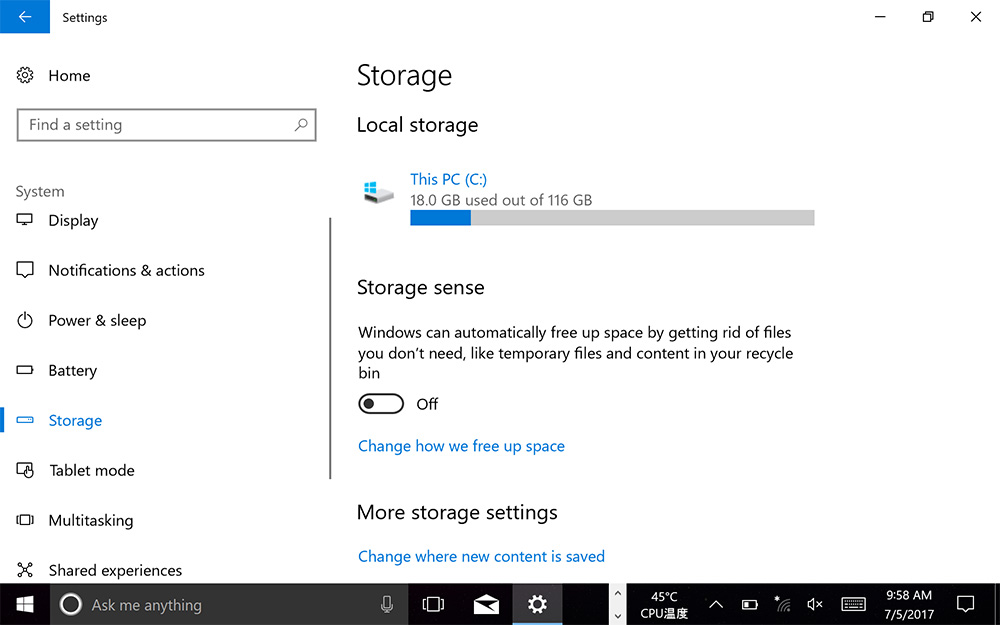This screenshot has width=1000, height=625.
Task: Show hidden tray icons chevron
Action: click(716, 604)
